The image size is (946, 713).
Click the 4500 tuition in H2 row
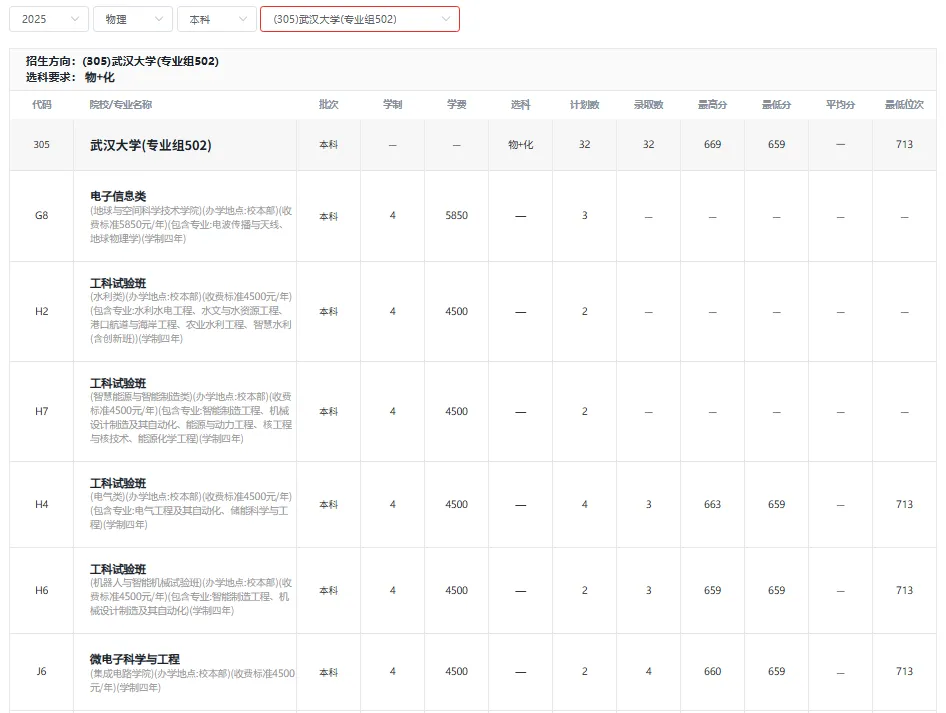(457, 311)
